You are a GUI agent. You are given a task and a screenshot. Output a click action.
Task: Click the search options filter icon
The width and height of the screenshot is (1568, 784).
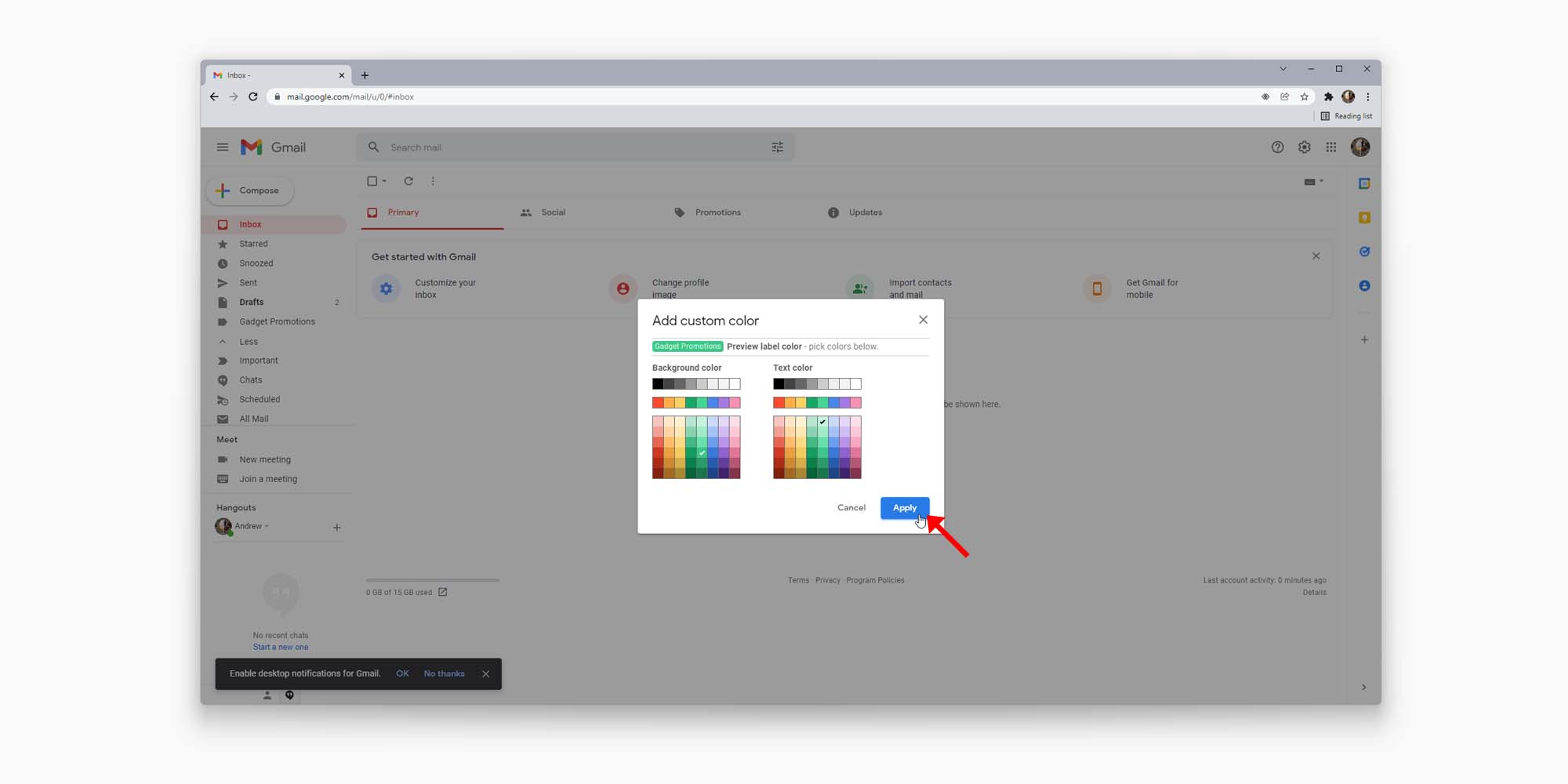777,147
